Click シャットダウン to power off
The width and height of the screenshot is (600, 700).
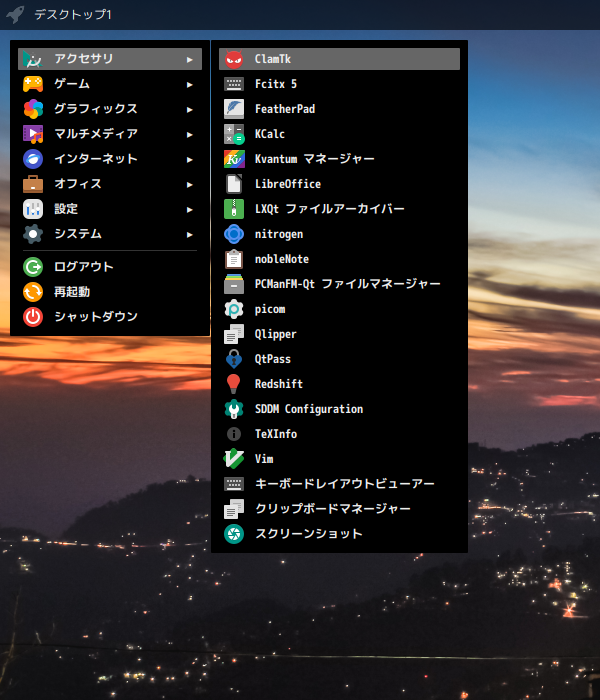pos(95,317)
